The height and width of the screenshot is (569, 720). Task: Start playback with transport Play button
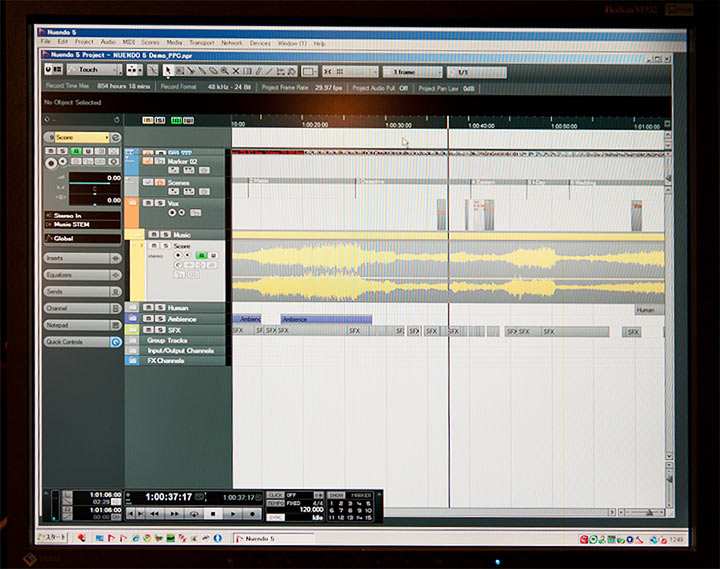point(233,514)
